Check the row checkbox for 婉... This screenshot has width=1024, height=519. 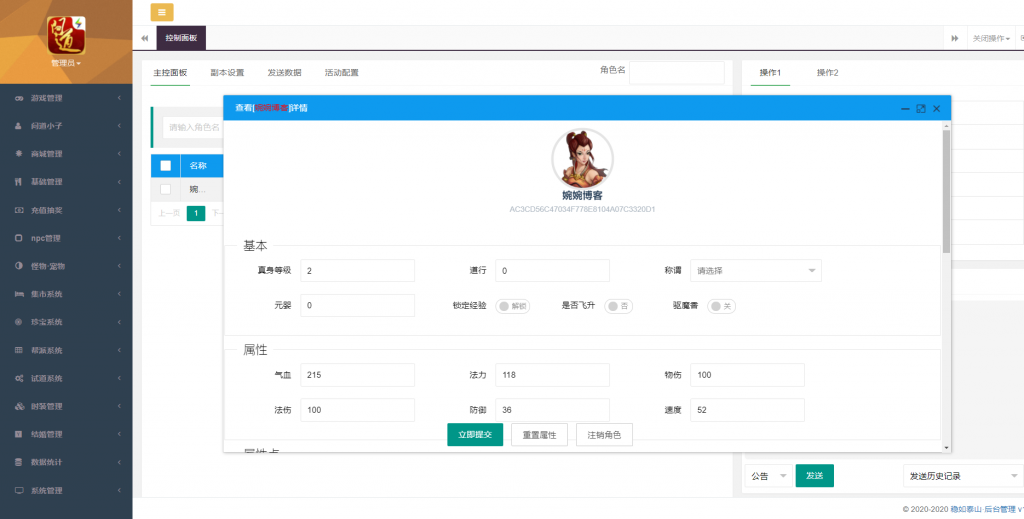click(165, 189)
